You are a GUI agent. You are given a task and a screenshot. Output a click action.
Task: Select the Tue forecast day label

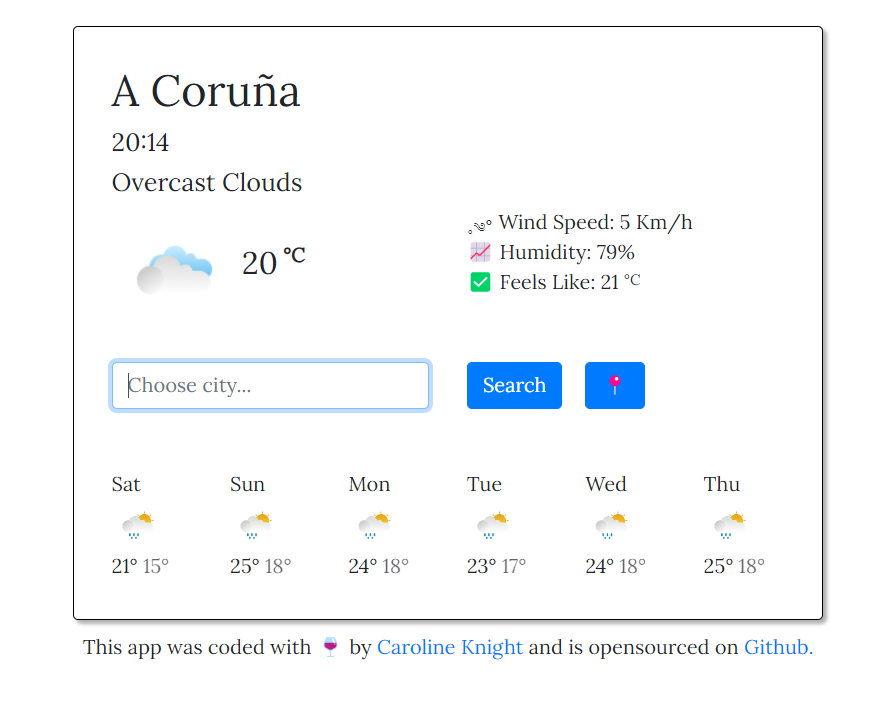click(x=484, y=484)
